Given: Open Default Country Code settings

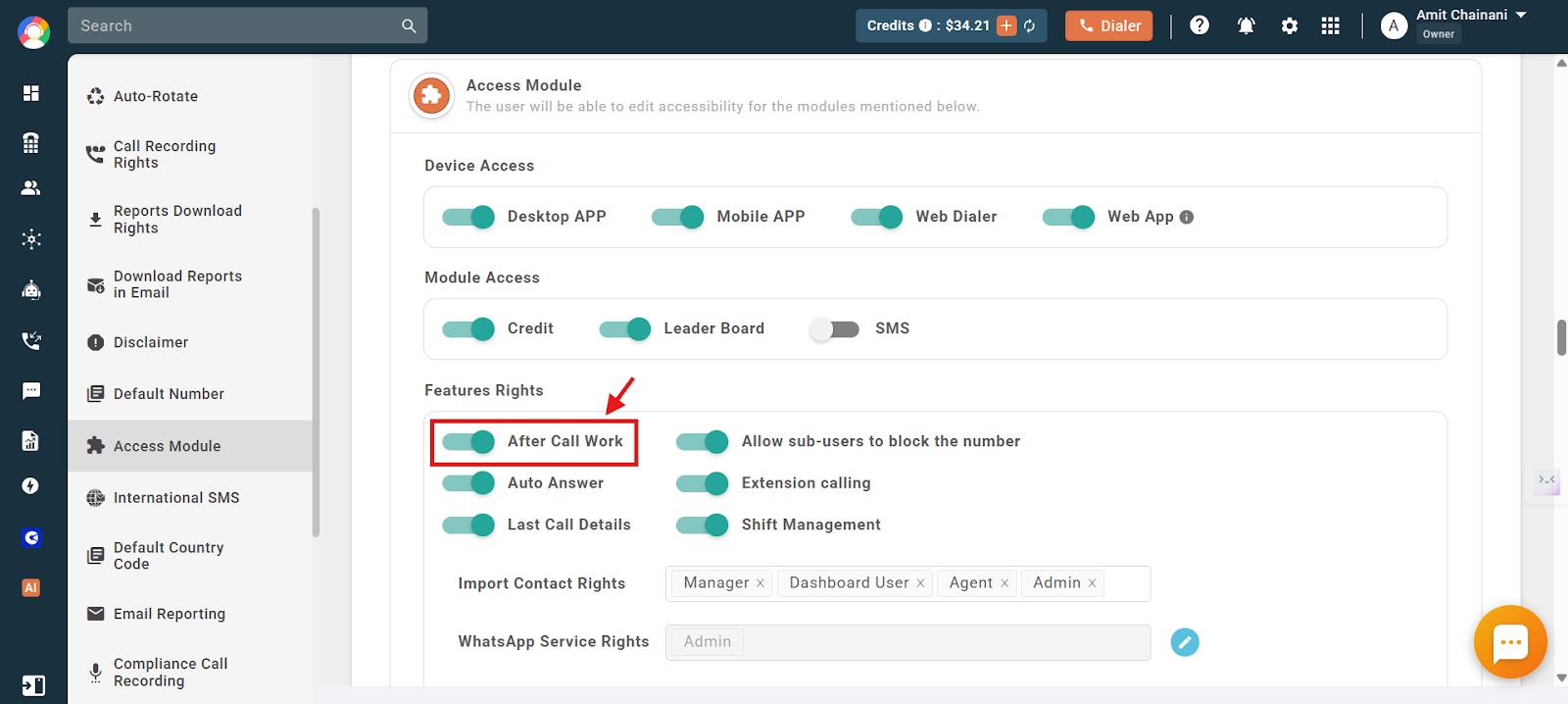Looking at the screenshot, I should click(x=191, y=556).
